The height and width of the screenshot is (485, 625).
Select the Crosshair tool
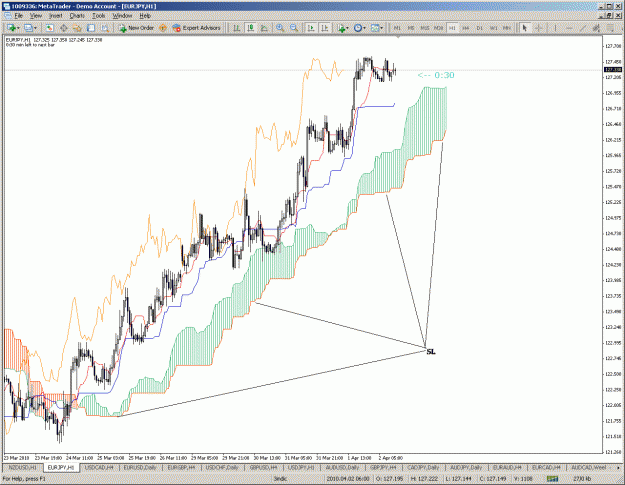tap(539, 28)
